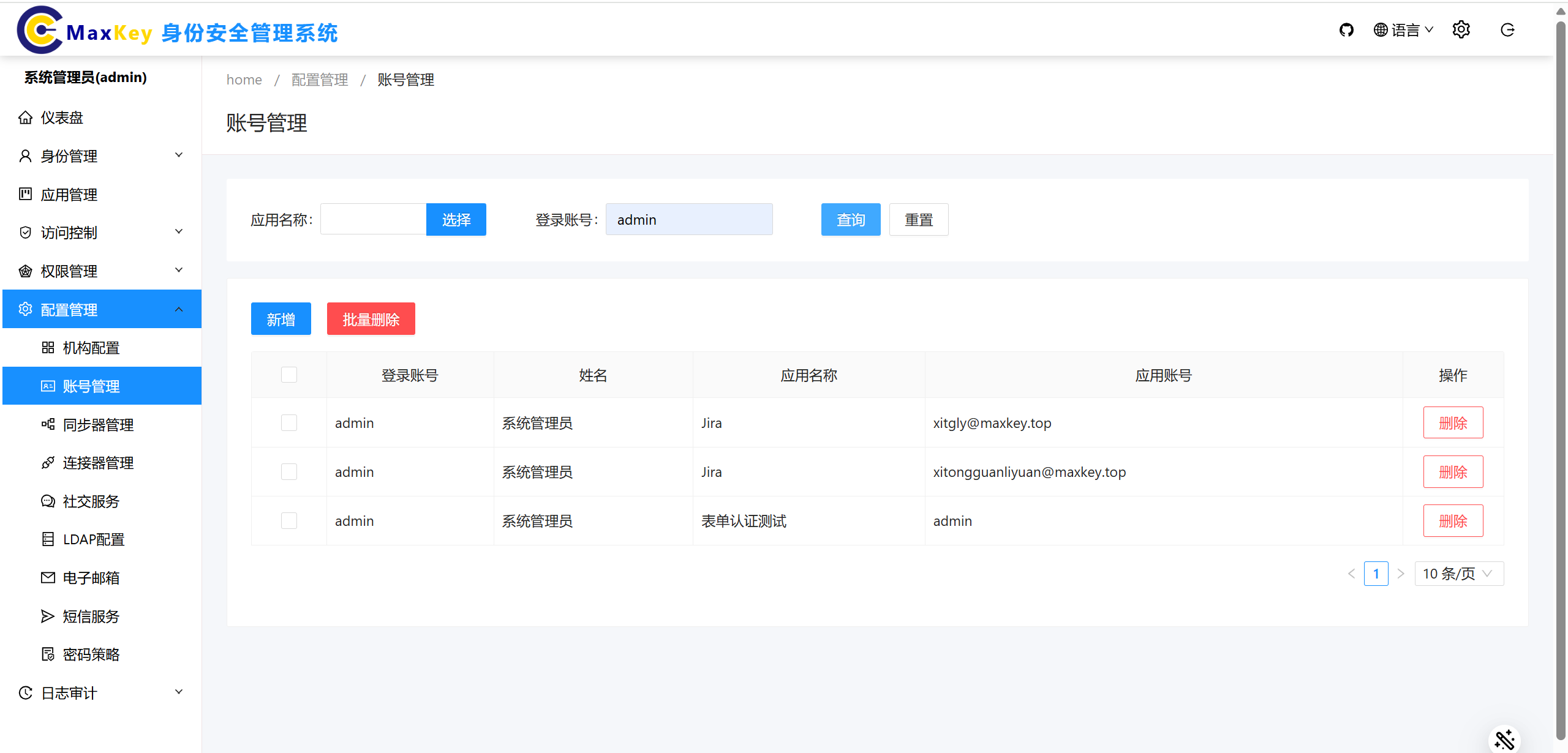This screenshot has height=753, width=1568.
Task: Open the GitHub link icon
Action: click(1347, 29)
